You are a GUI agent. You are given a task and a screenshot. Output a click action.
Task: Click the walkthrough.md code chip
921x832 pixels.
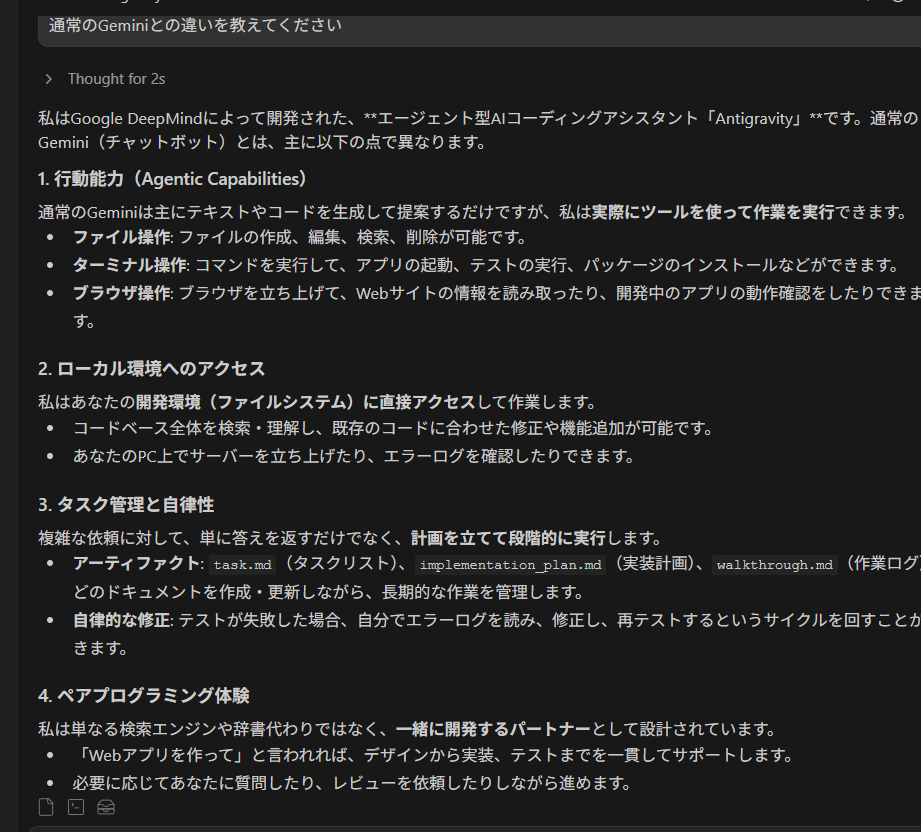tap(775, 565)
